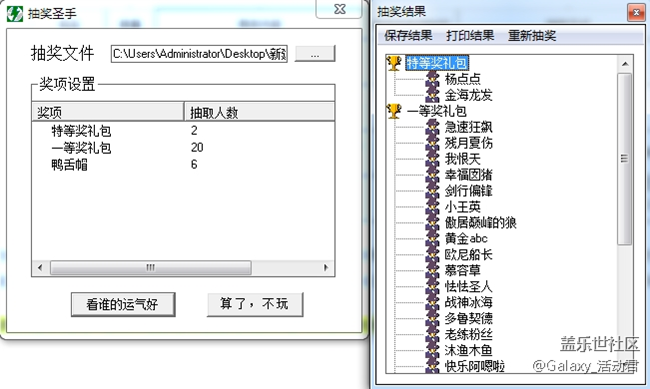Click the 抽奖文件 path input field
This screenshot has width=650, height=389.
click(x=199, y=54)
